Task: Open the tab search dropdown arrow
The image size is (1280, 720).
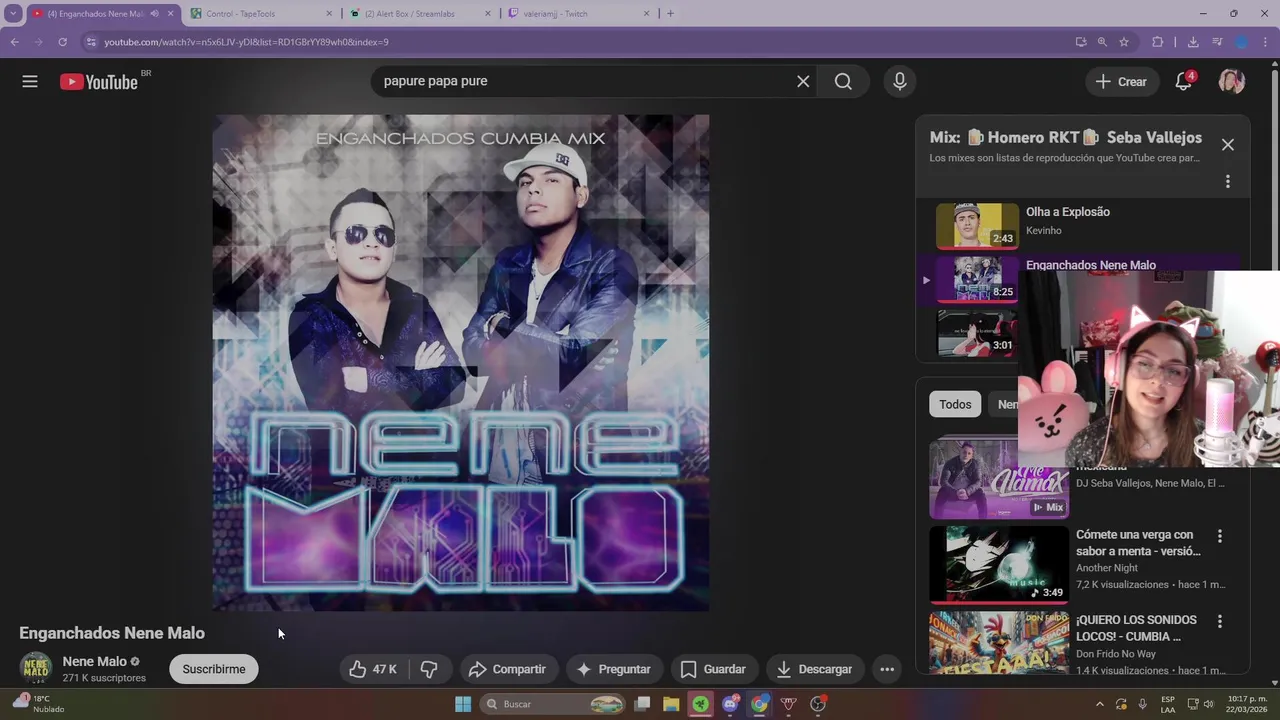Action: pos(13,14)
